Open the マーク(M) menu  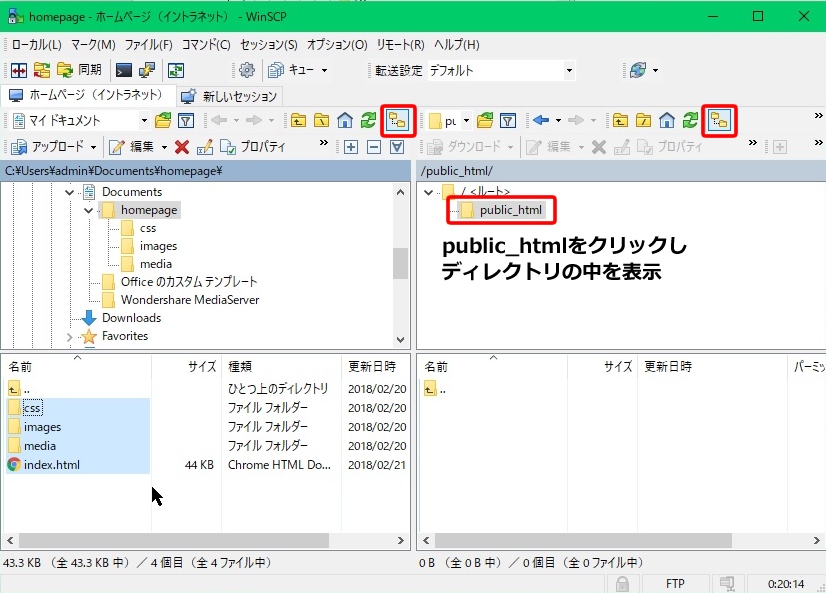93,45
